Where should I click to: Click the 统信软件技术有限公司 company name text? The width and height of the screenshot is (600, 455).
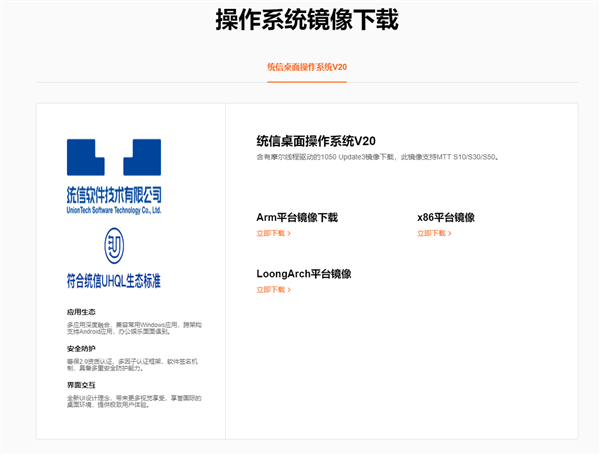point(114,195)
